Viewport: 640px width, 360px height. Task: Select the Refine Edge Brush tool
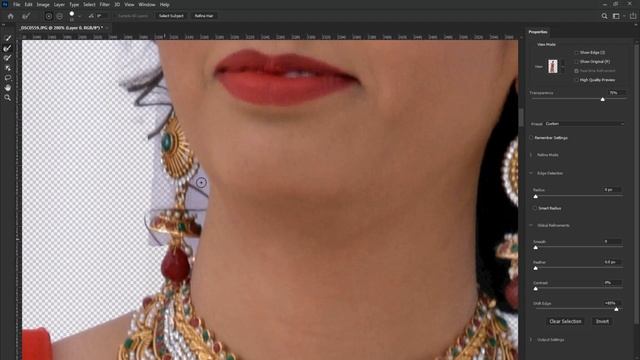pos(7,48)
